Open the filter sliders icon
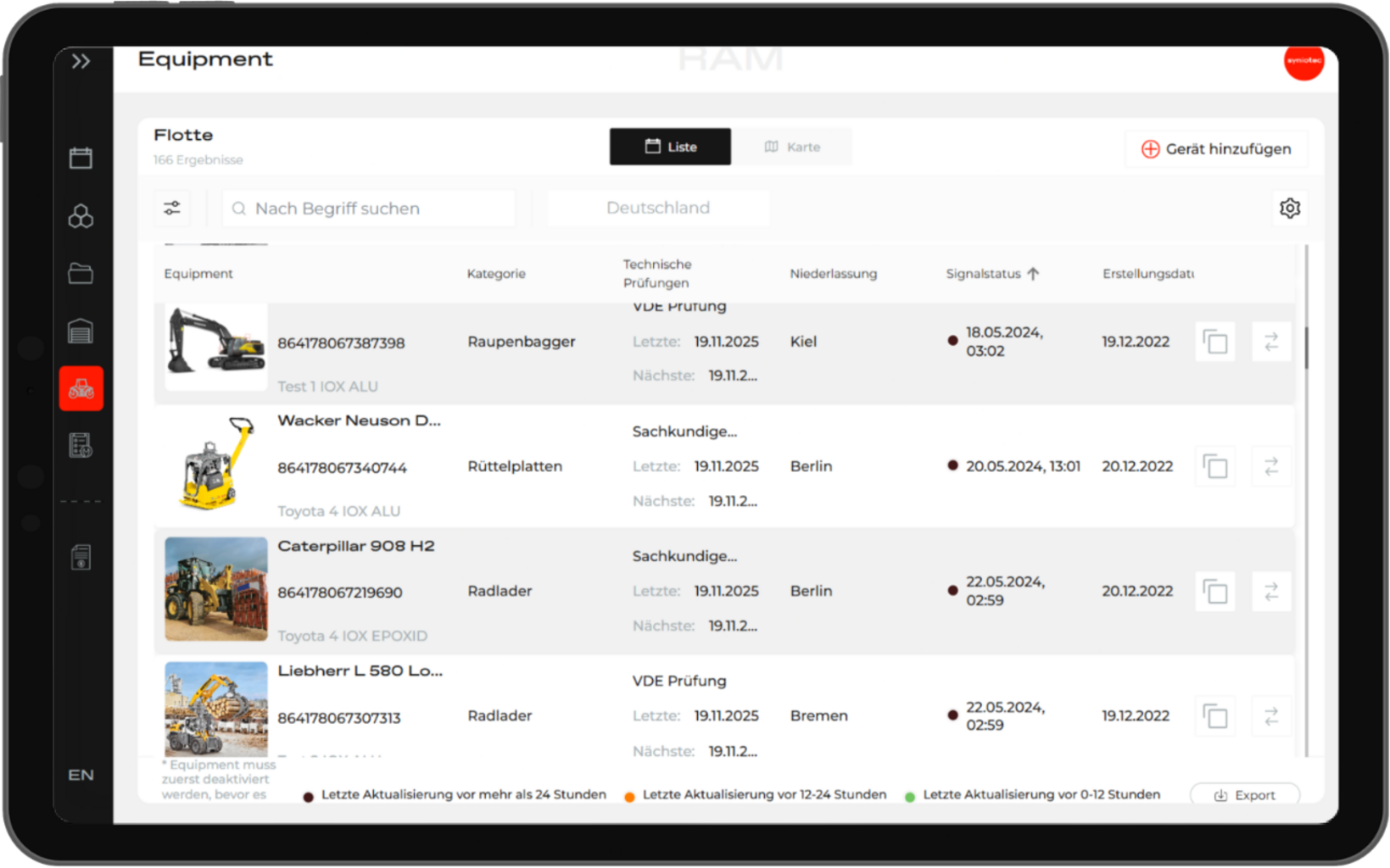This screenshot has height=868, width=1390. tap(172, 209)
